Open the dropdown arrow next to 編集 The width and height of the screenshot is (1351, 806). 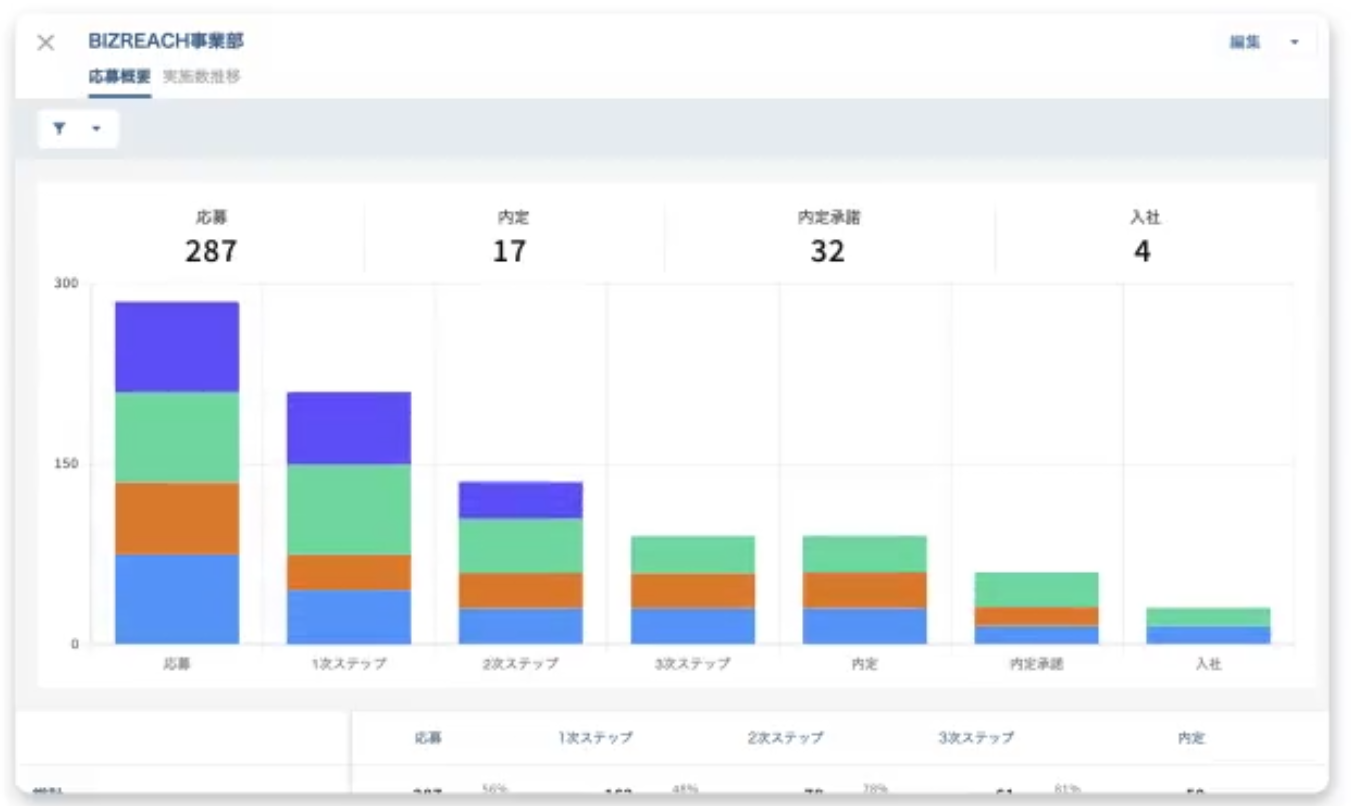[x=1294, y=43]
